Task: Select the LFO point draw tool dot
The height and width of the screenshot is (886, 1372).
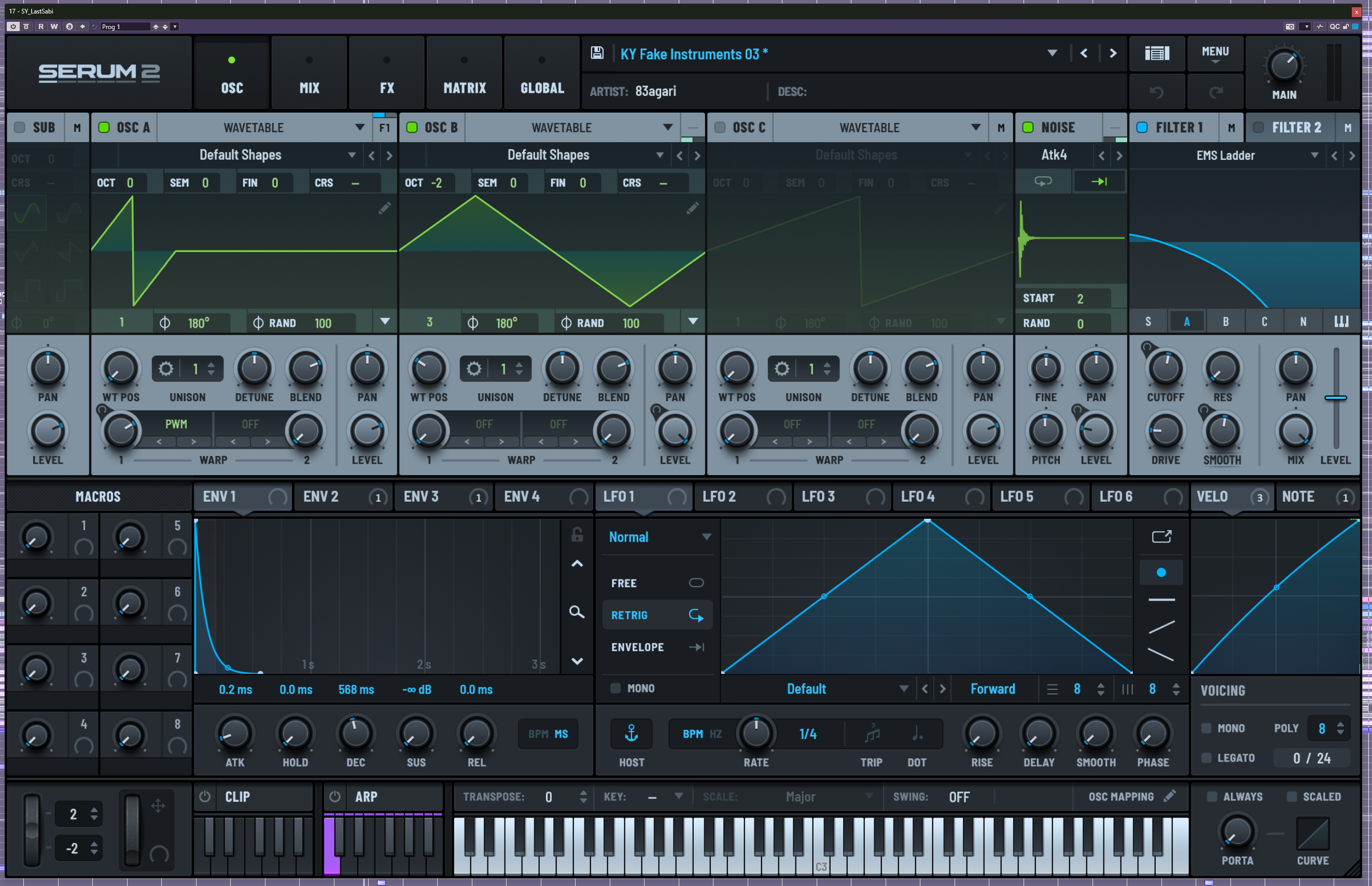Action: (x=1161, y=573)
